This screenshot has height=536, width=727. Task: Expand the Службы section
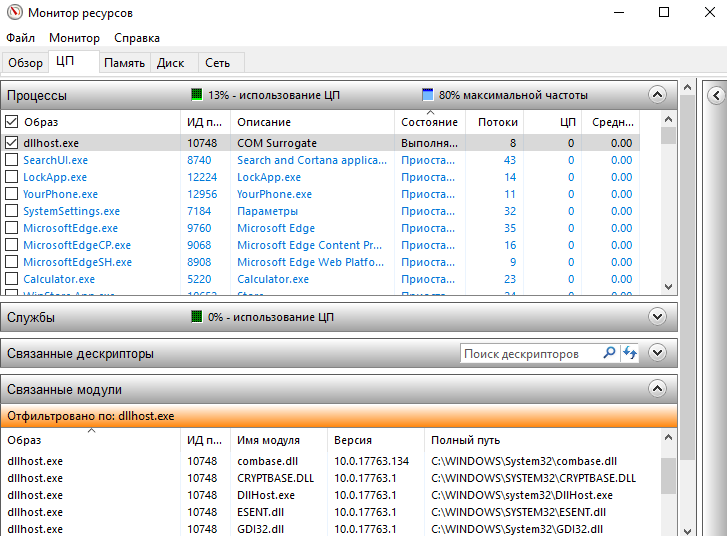tap(657, 317)
